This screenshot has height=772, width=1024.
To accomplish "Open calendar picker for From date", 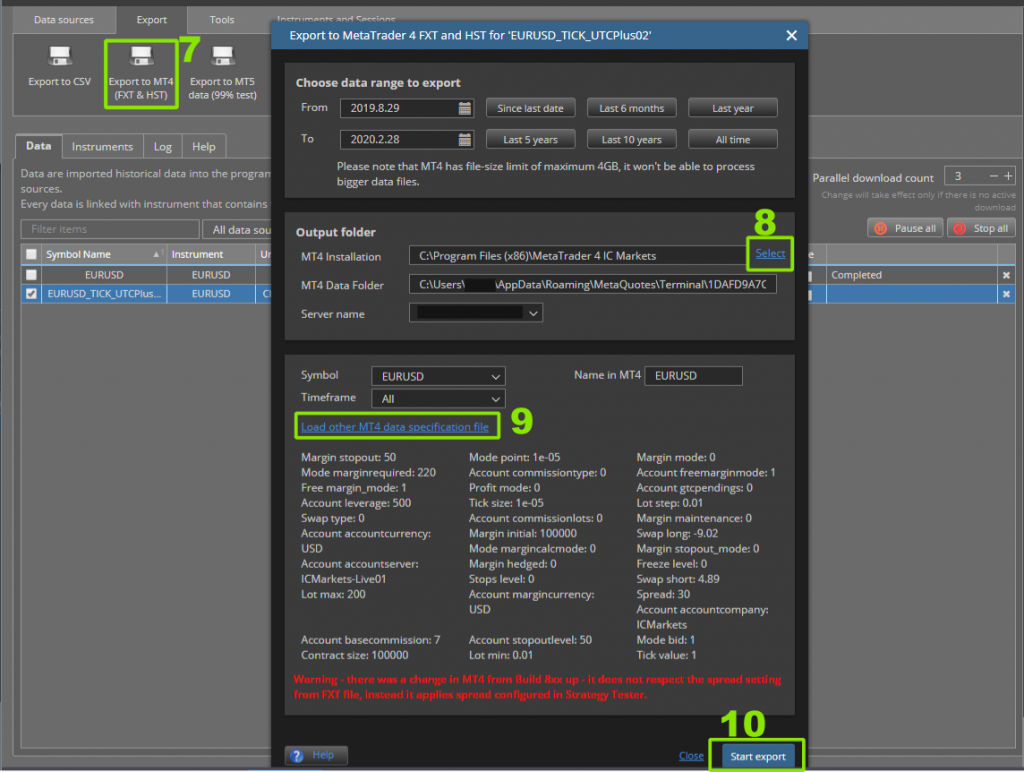I will (464, 108).
